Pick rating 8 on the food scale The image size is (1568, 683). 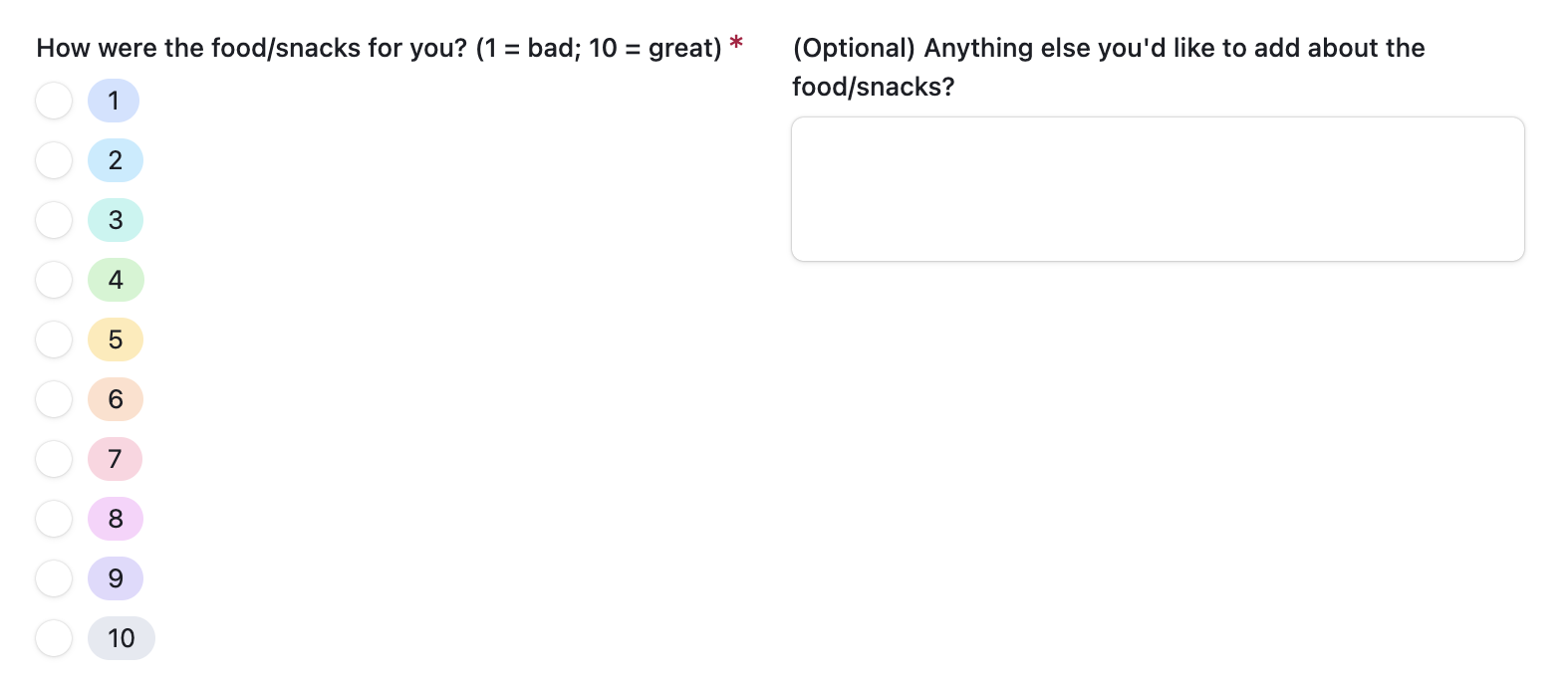tap(54, 519)
